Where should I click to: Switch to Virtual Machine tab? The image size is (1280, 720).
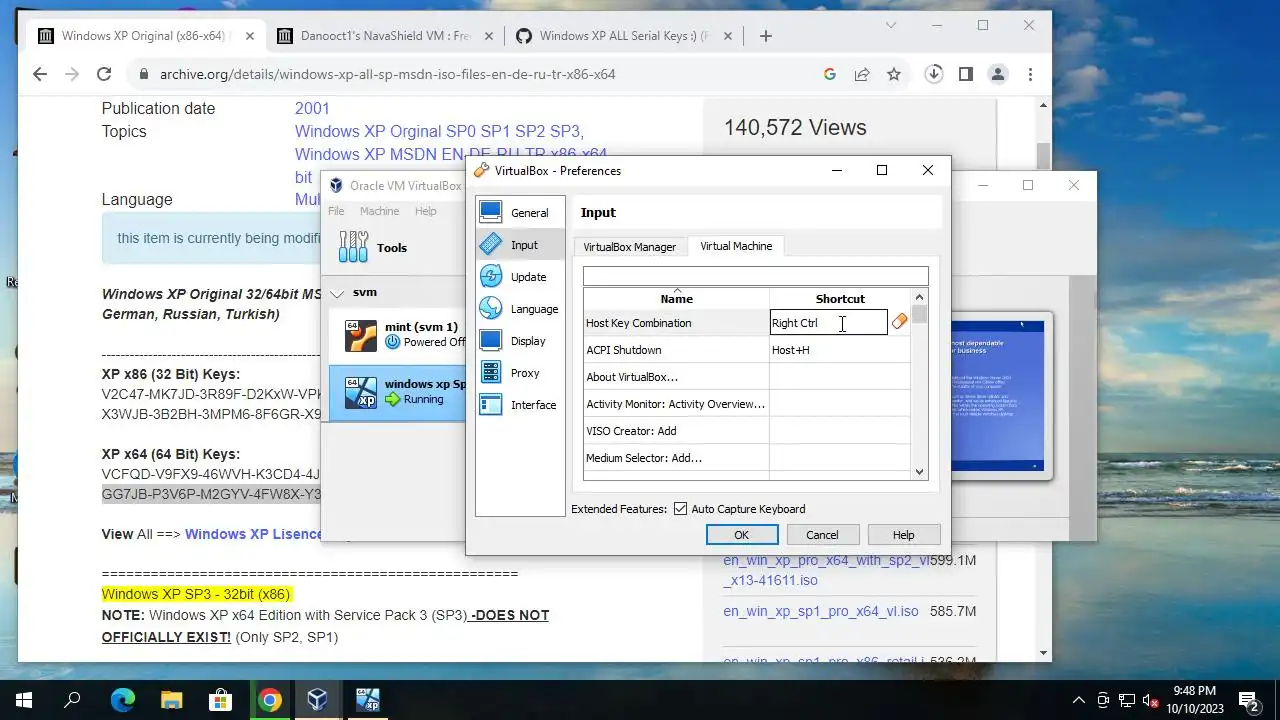click(736, 246)
